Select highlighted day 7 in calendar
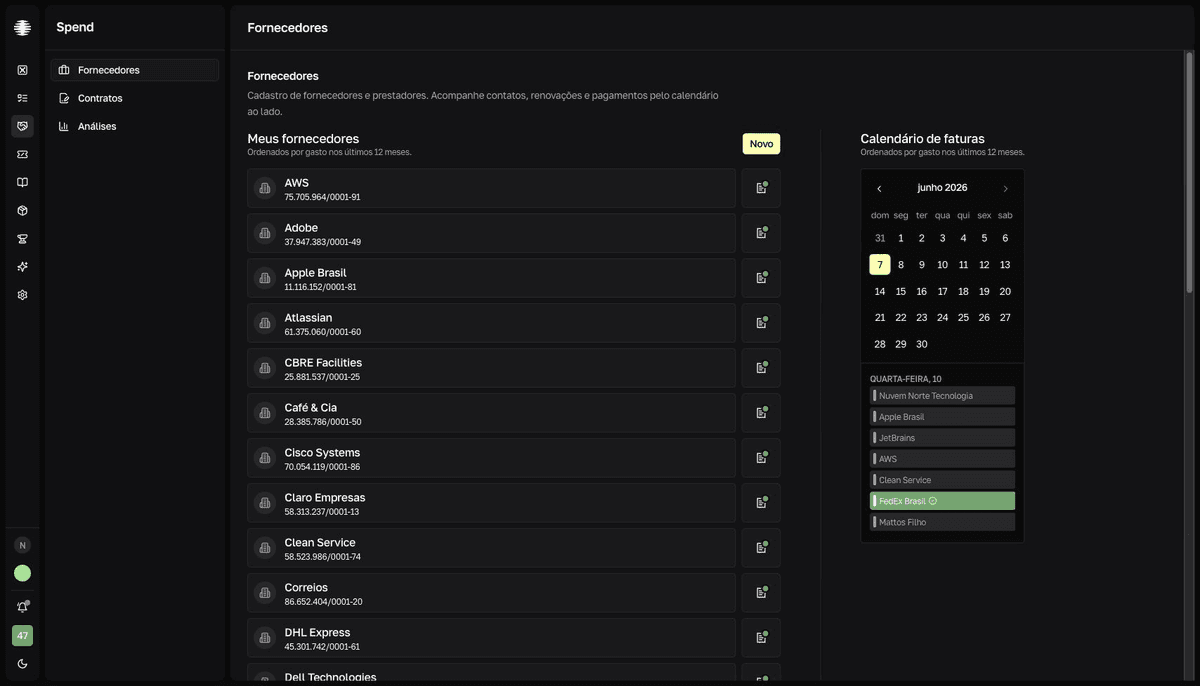 880,265
